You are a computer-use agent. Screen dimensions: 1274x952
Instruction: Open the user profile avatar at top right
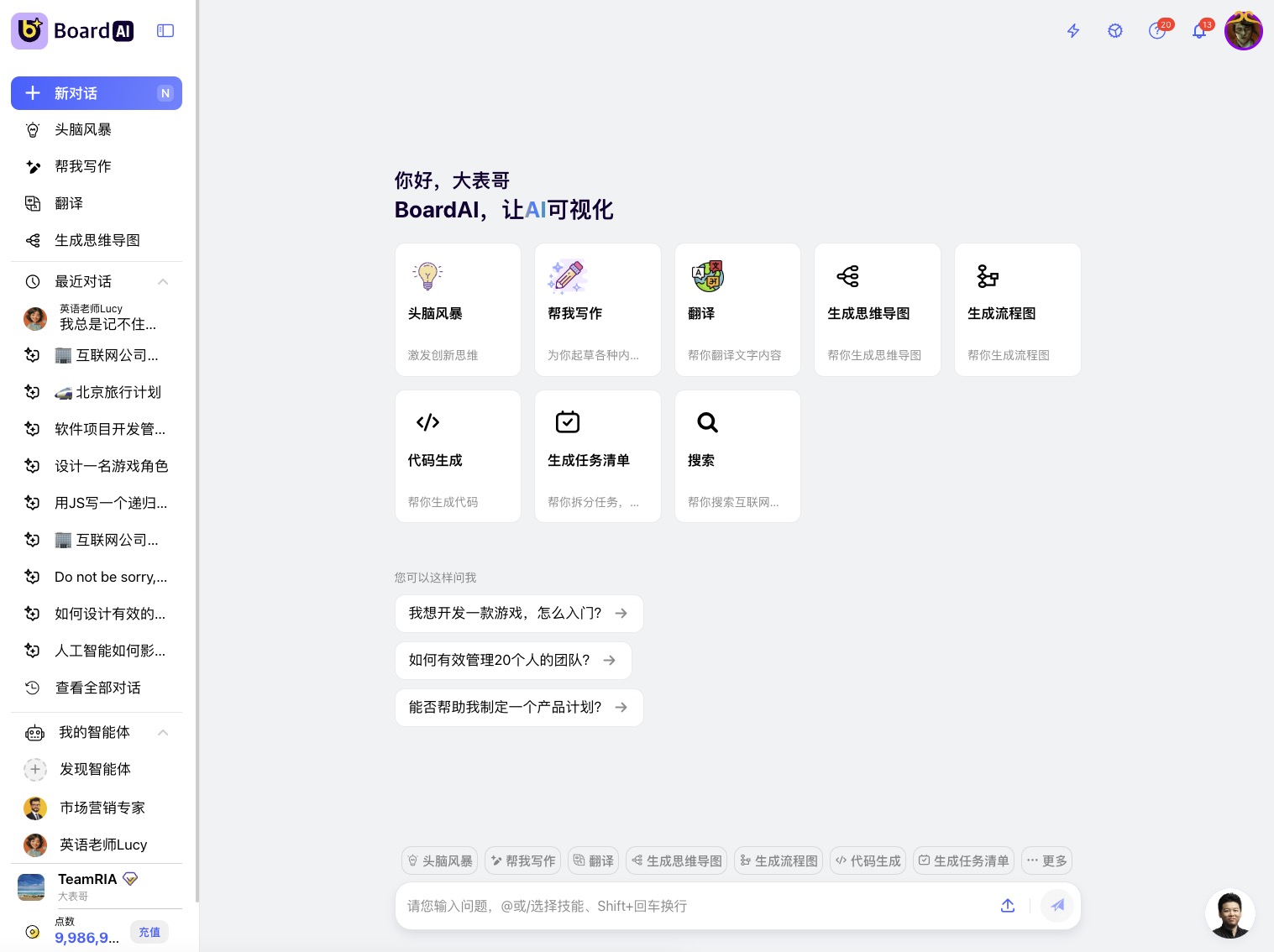click(1243, 31)
